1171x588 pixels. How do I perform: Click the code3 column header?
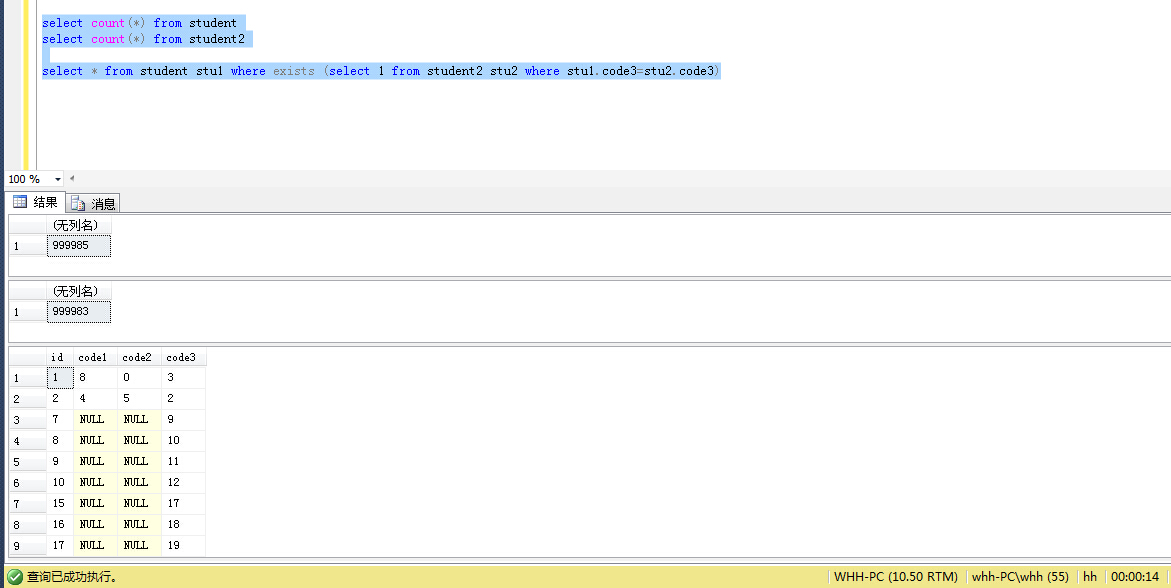click(181, 357)
